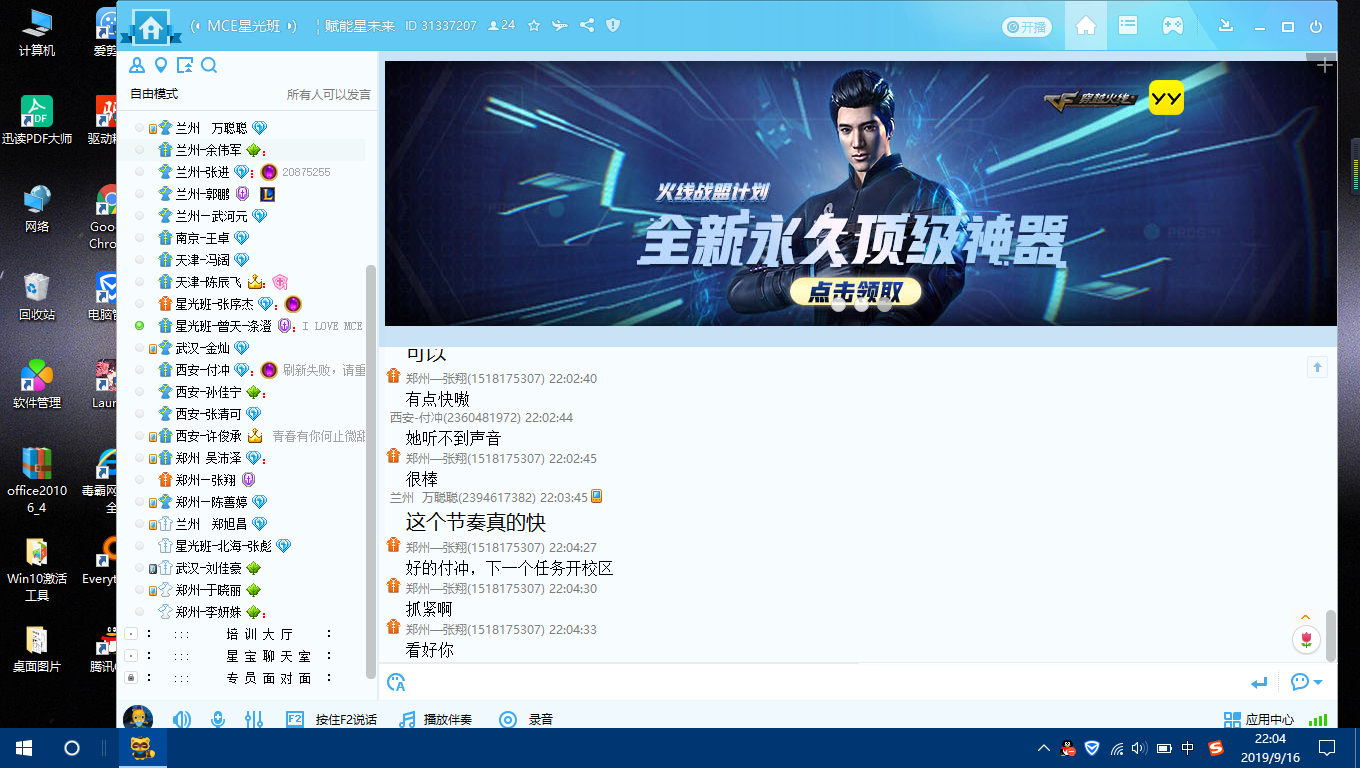Image resolution: width=1360 pixels, height=768 pixels.
Task: Click the search users magnifier icon
Action: pos(209,66)
